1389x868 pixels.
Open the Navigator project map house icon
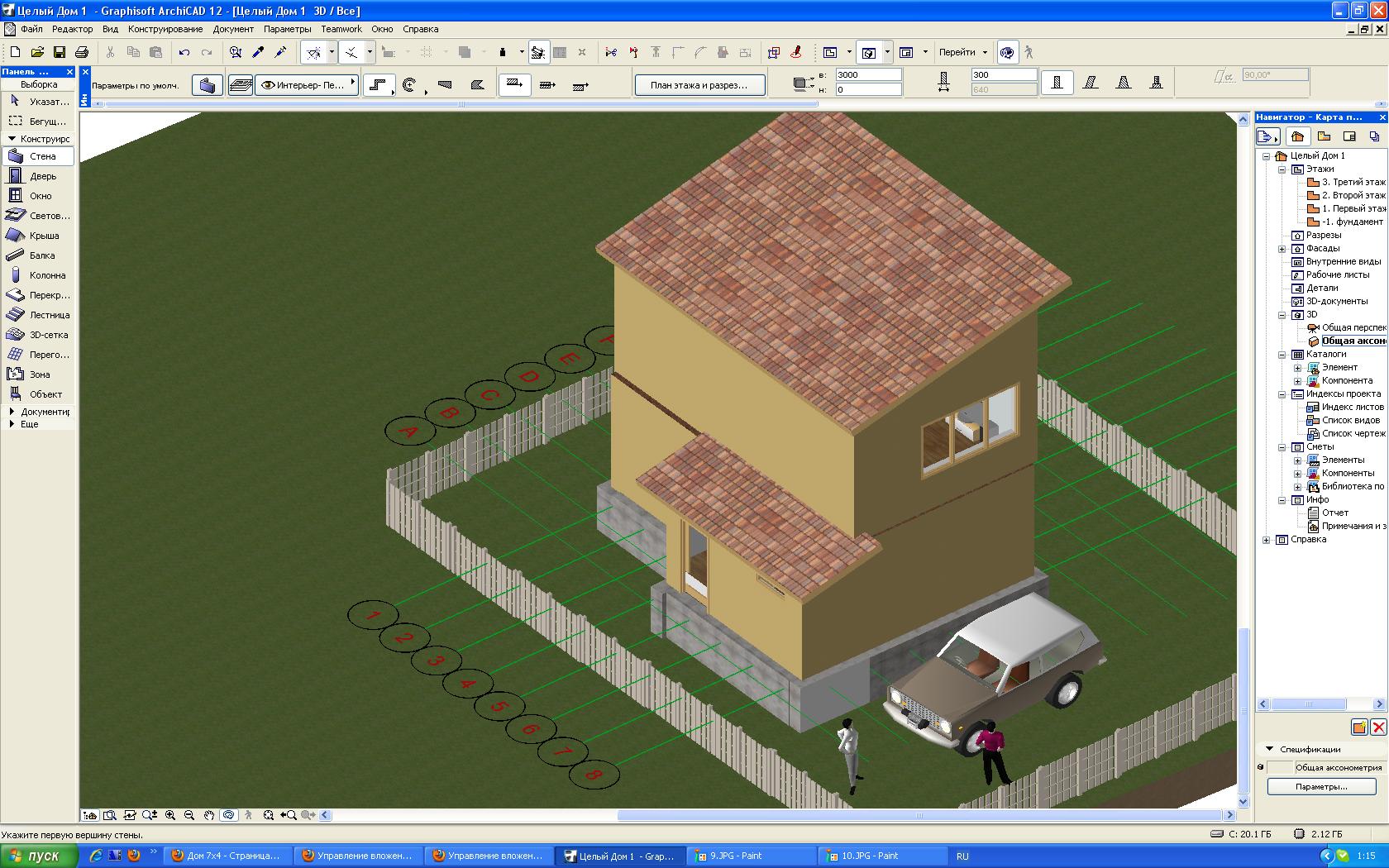(1297, 136)
